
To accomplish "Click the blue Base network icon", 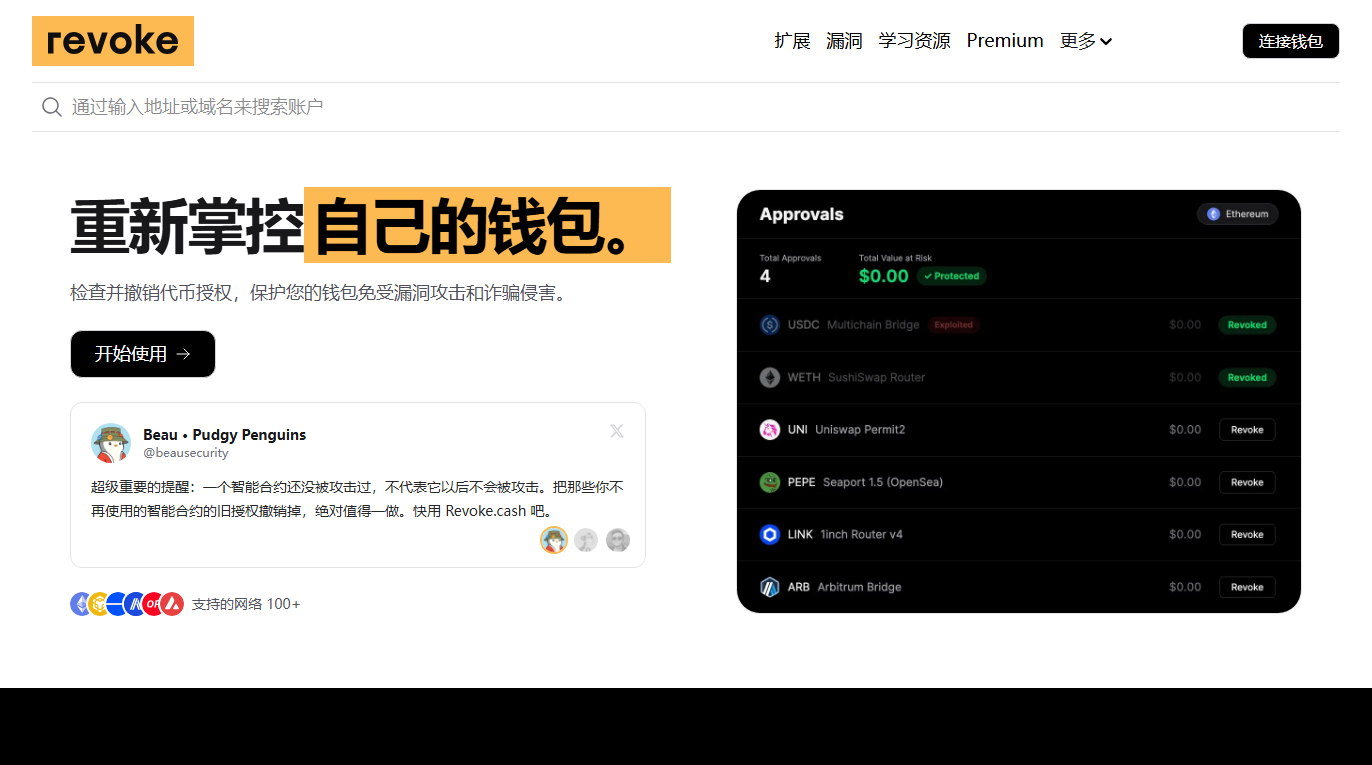I will 117,604.
